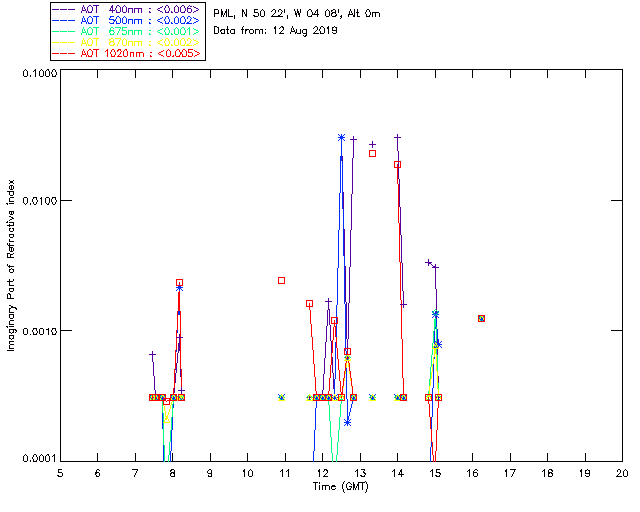Click the 'Data from: 12 Aug 2019' label

click(276, 31)
